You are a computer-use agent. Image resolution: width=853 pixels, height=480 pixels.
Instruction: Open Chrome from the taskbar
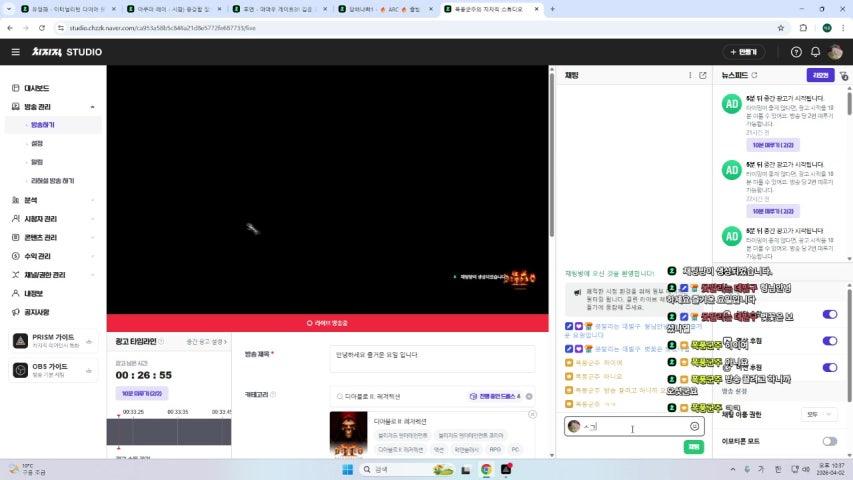[486, 469]
